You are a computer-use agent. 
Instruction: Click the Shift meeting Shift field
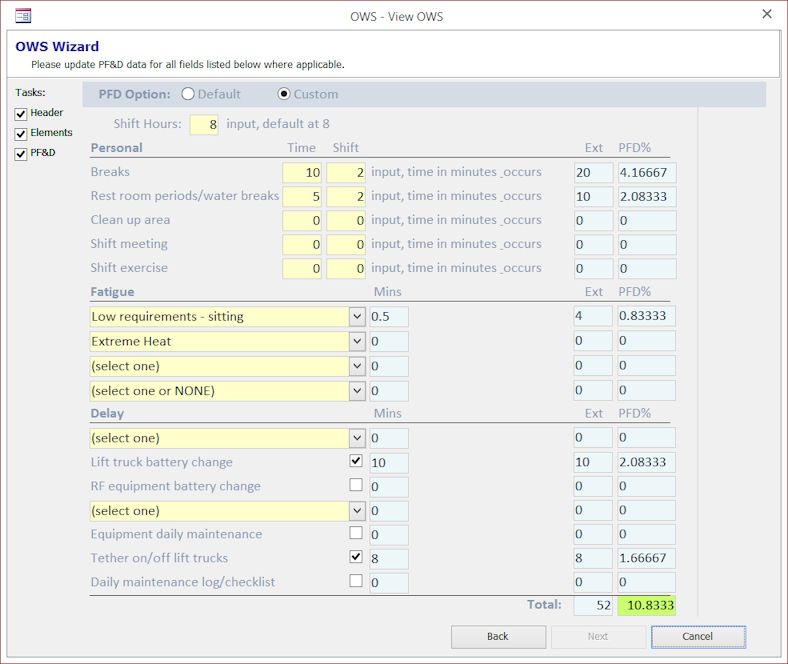click(x=346, y=245)
